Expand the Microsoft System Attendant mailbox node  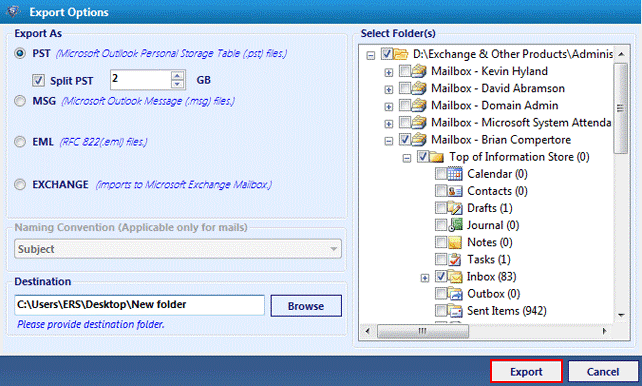point(389,124)
